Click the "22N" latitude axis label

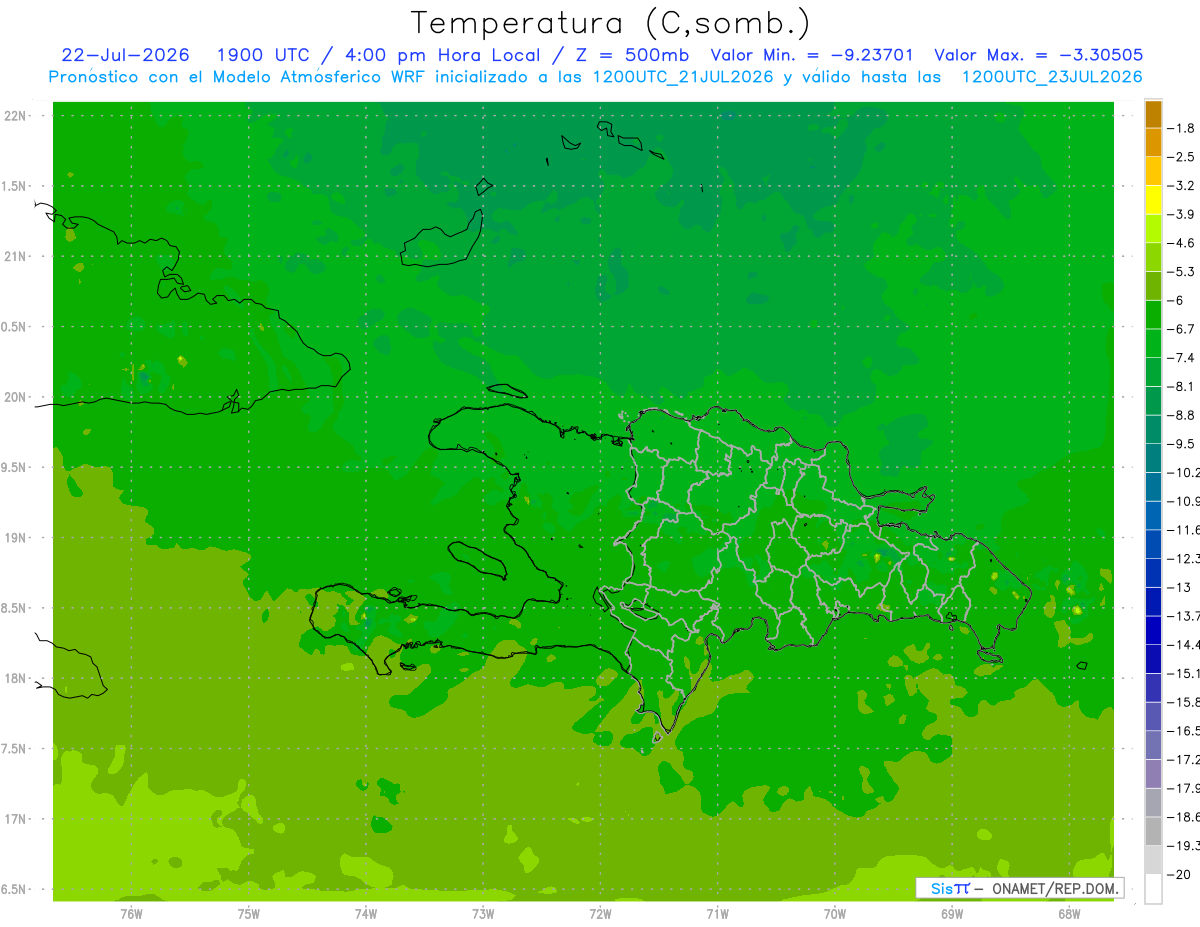pyautogui.click(x=14, y=116)
